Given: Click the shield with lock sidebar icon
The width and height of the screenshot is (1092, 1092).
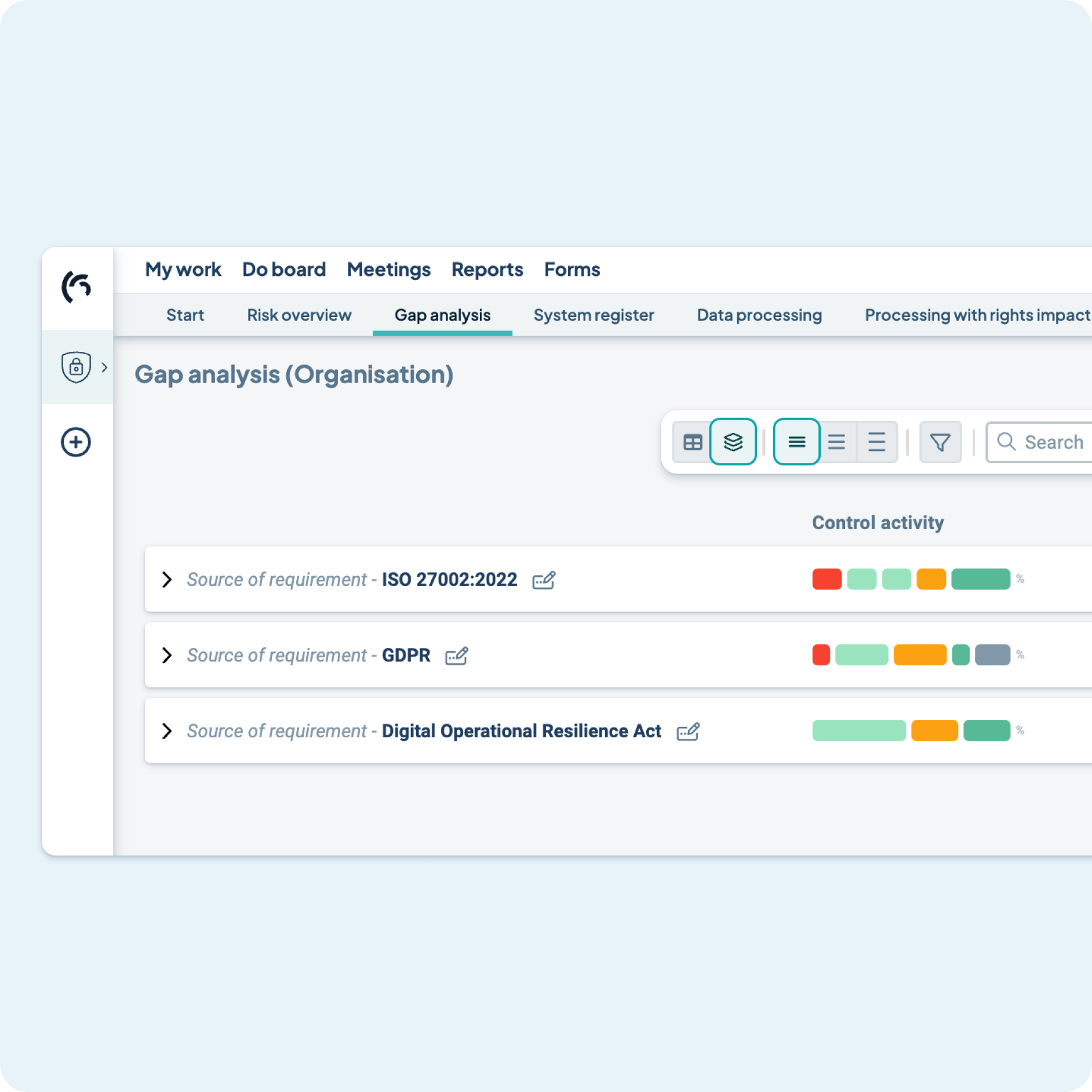Looking at the screenshot, I should [75, 366].
